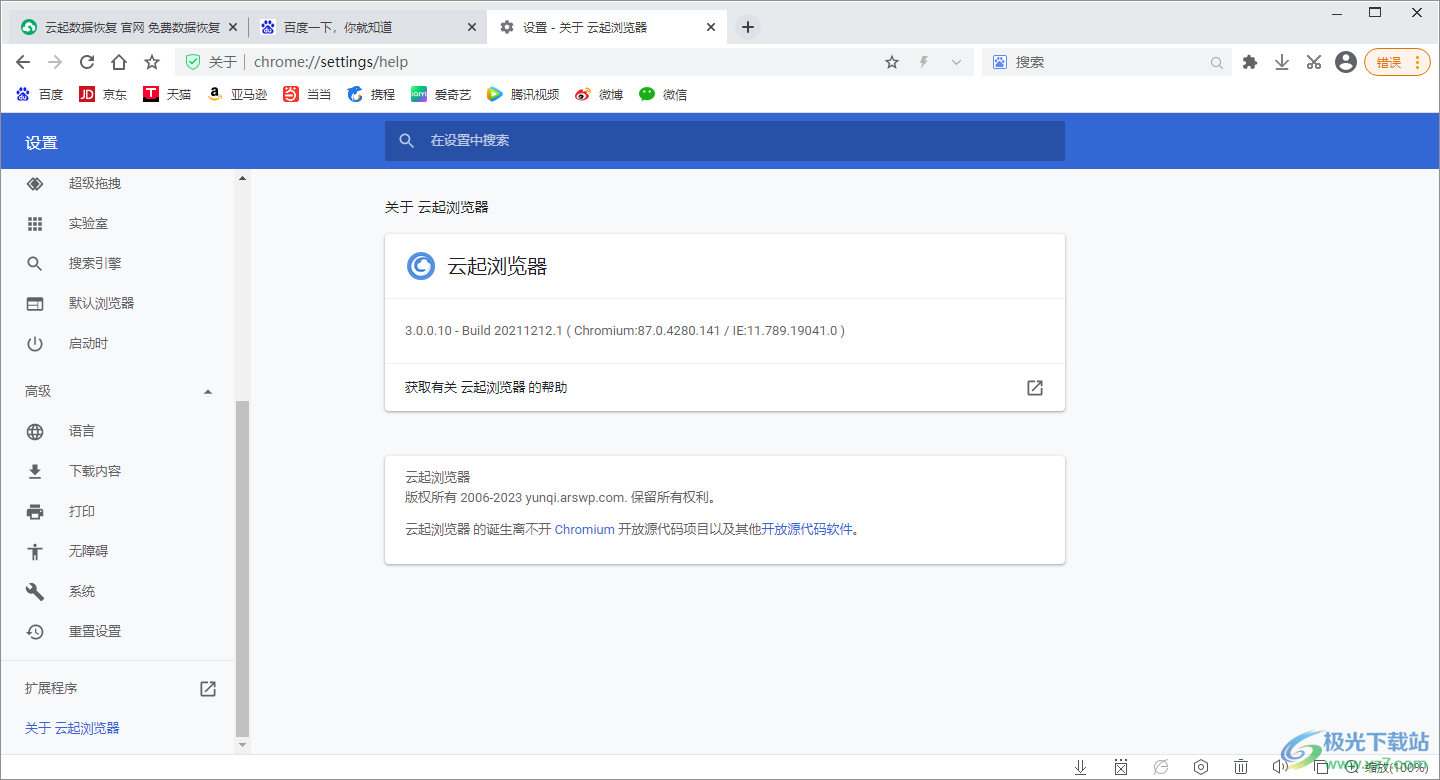Close the 设置 settings tab
This screenshot has height=780, width=1440.
pos(711,27)
